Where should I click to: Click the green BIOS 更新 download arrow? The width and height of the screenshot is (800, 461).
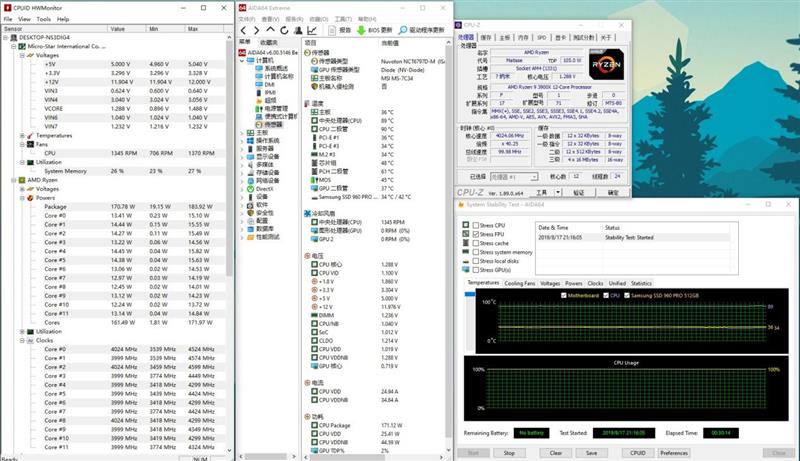point(361,31)
